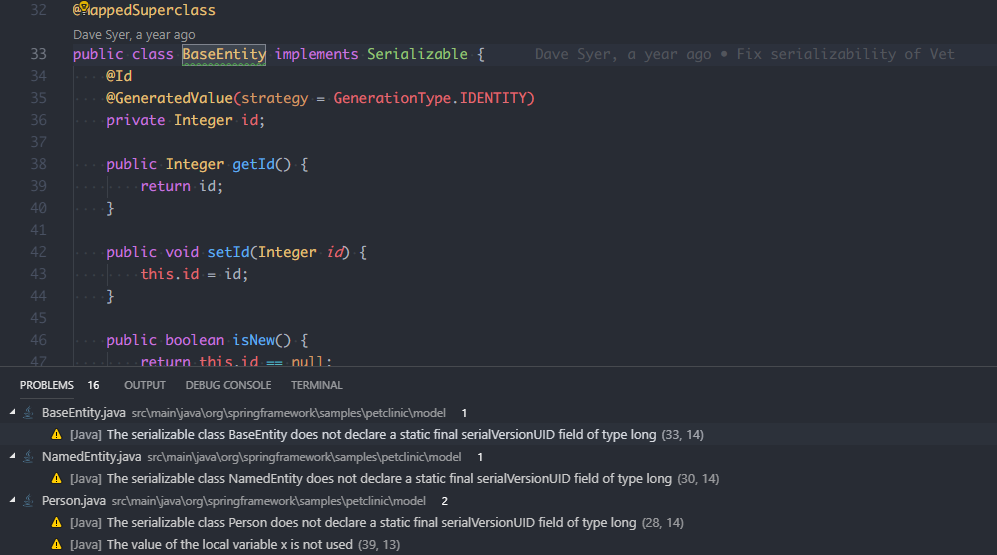The width and height of the screenshot is (997, 555).
Task: Select NamedEntity.java file row in problems
Action: [498, 457]
